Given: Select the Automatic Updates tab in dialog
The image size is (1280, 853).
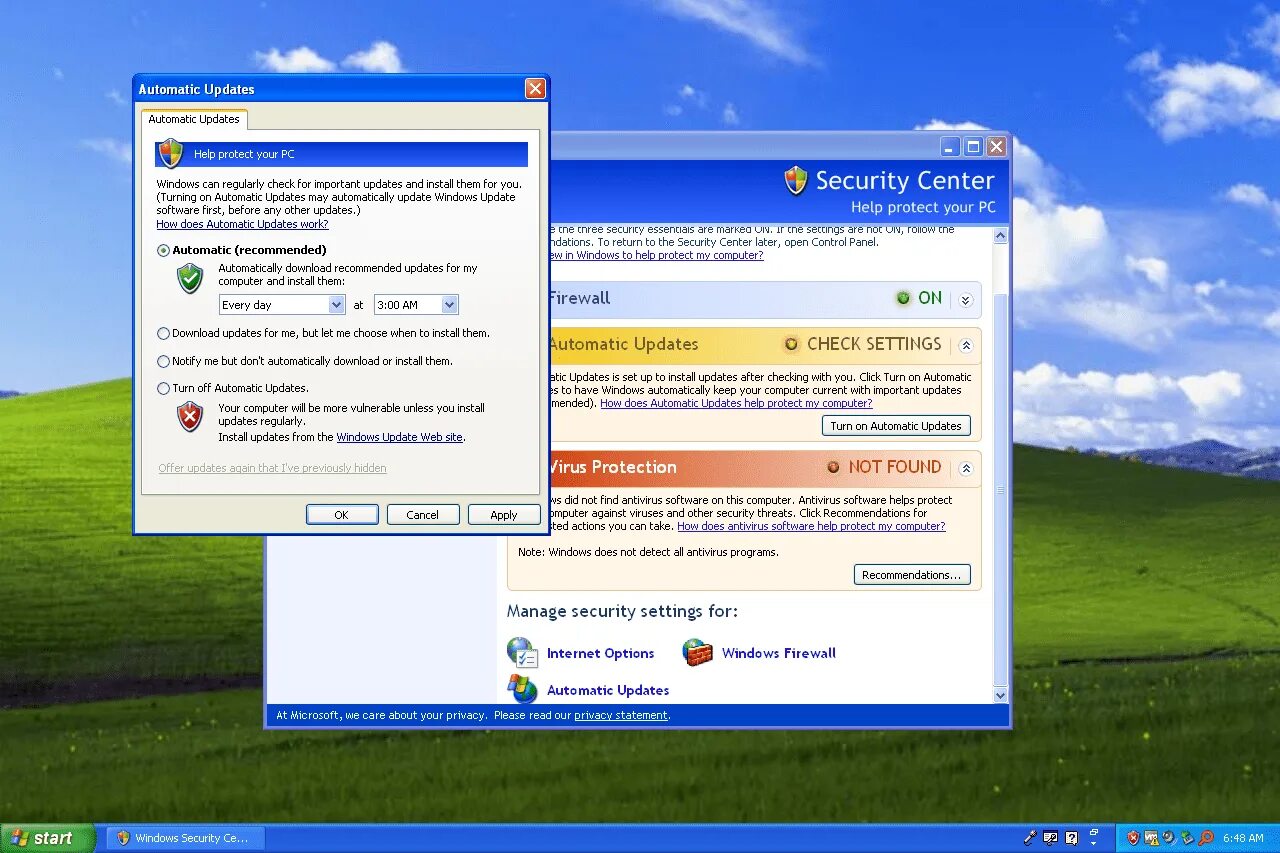Looking at the screenshot, I should tap(194, 119).
